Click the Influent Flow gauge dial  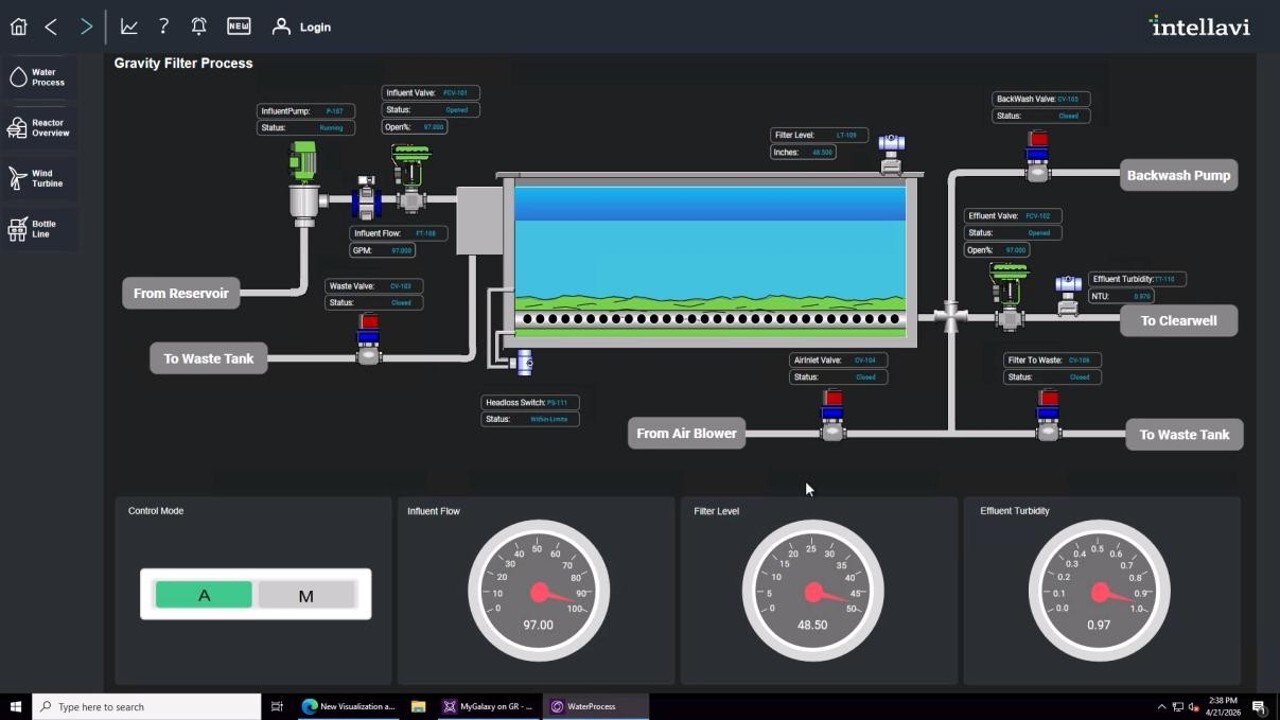(x=538, y=590)
